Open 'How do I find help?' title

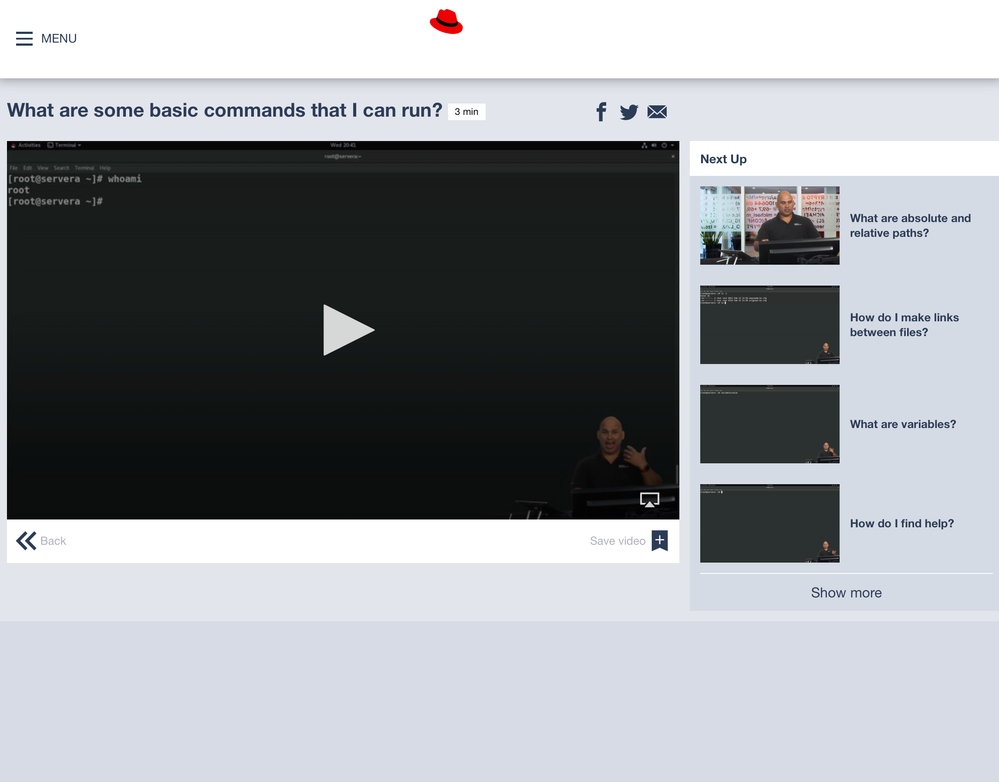point(901,523)
